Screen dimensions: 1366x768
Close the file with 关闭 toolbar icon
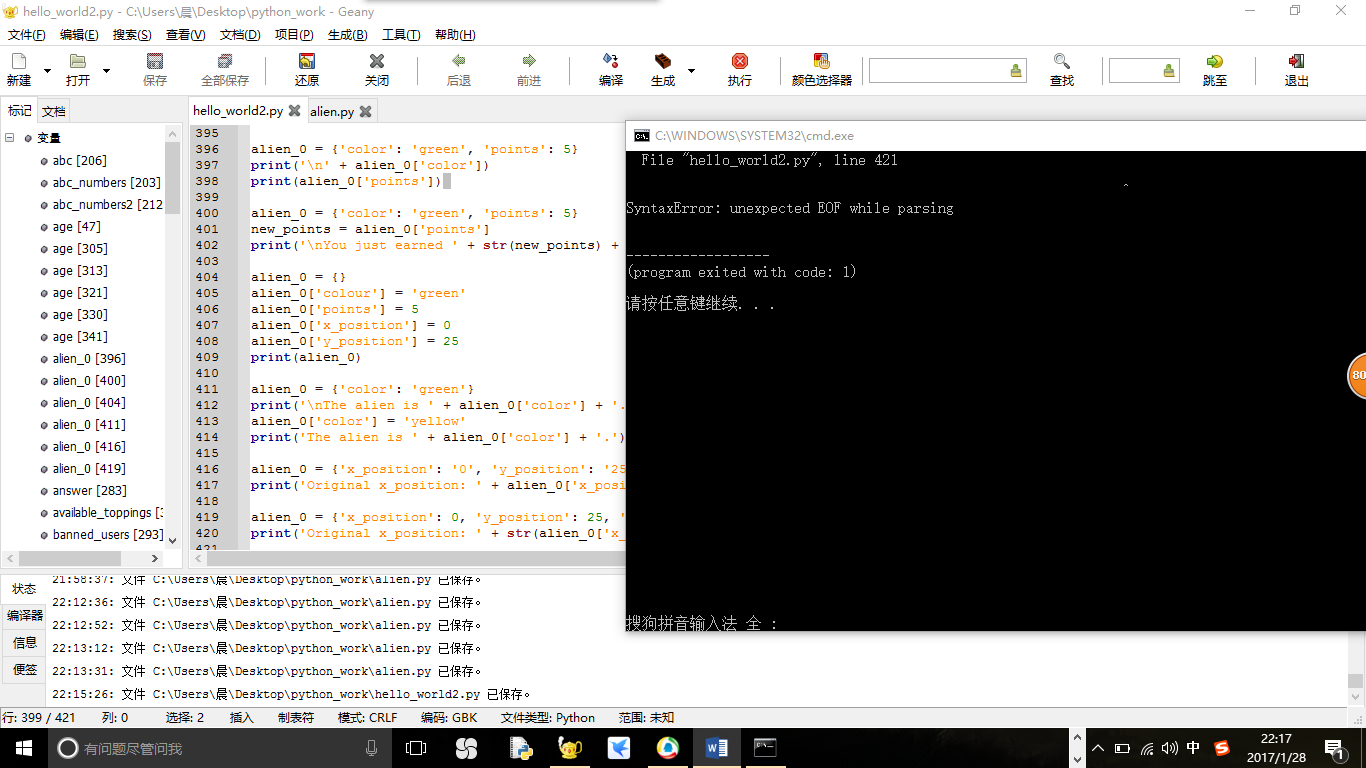coord(377,69)
